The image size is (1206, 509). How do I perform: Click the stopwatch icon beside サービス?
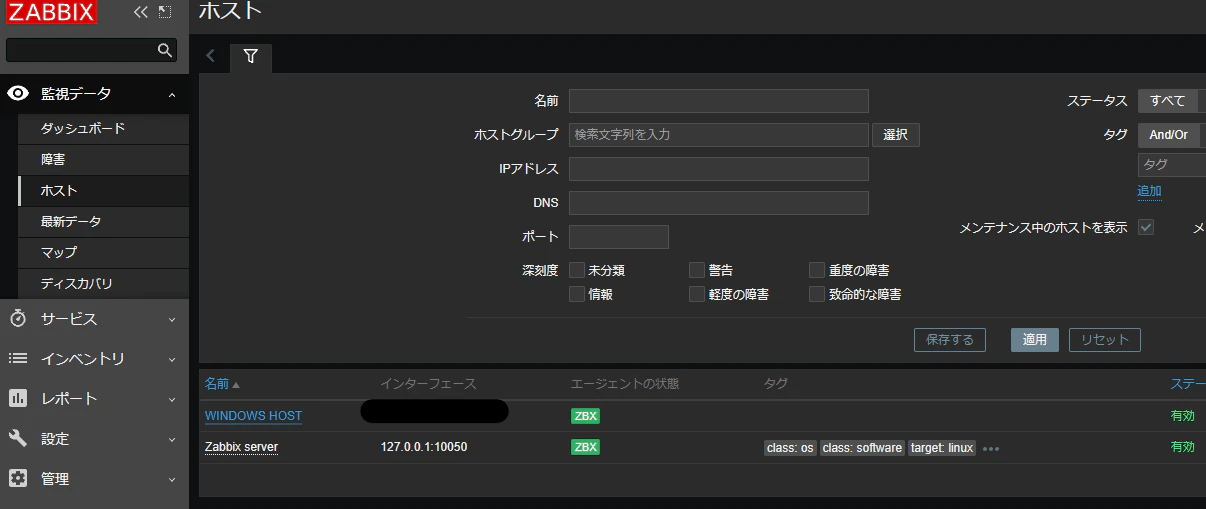(18, 318)
